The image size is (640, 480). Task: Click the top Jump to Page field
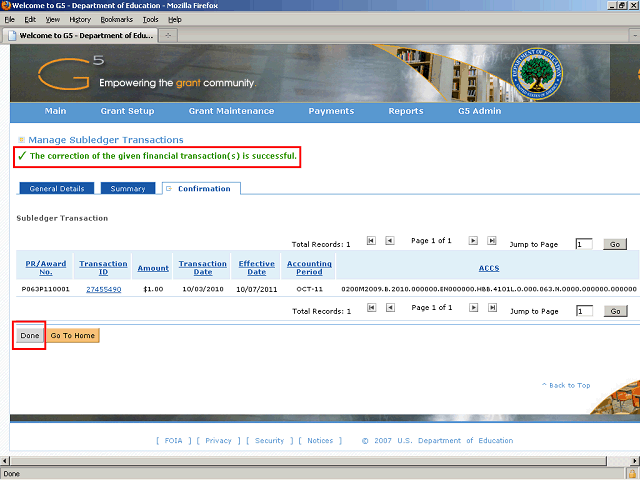[584, 244]
